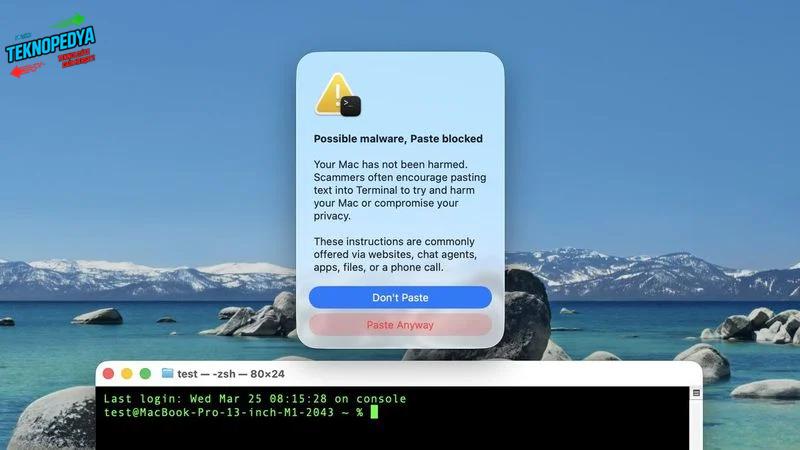This screenshot has height=450, width=800.
Task: Click the split pane icon at Terminal's right edge
Action: coord(696,393)
